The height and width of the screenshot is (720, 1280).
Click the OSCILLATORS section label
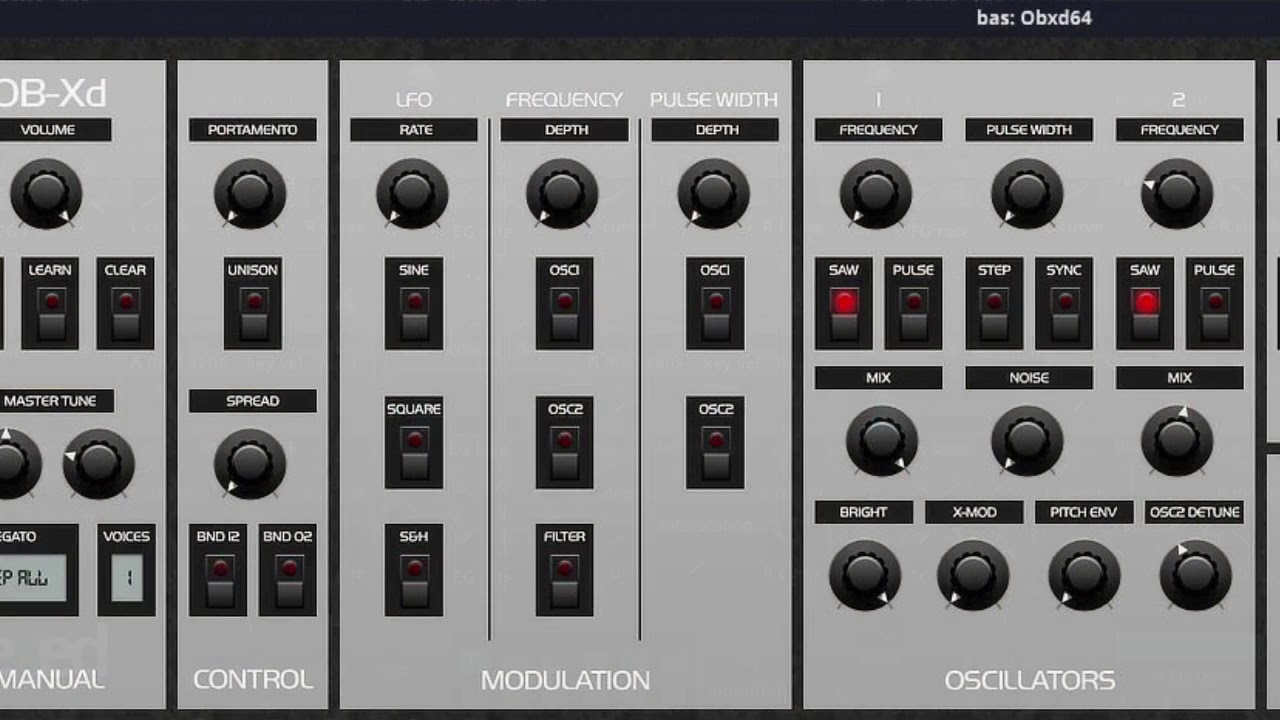click(1030, 680)
